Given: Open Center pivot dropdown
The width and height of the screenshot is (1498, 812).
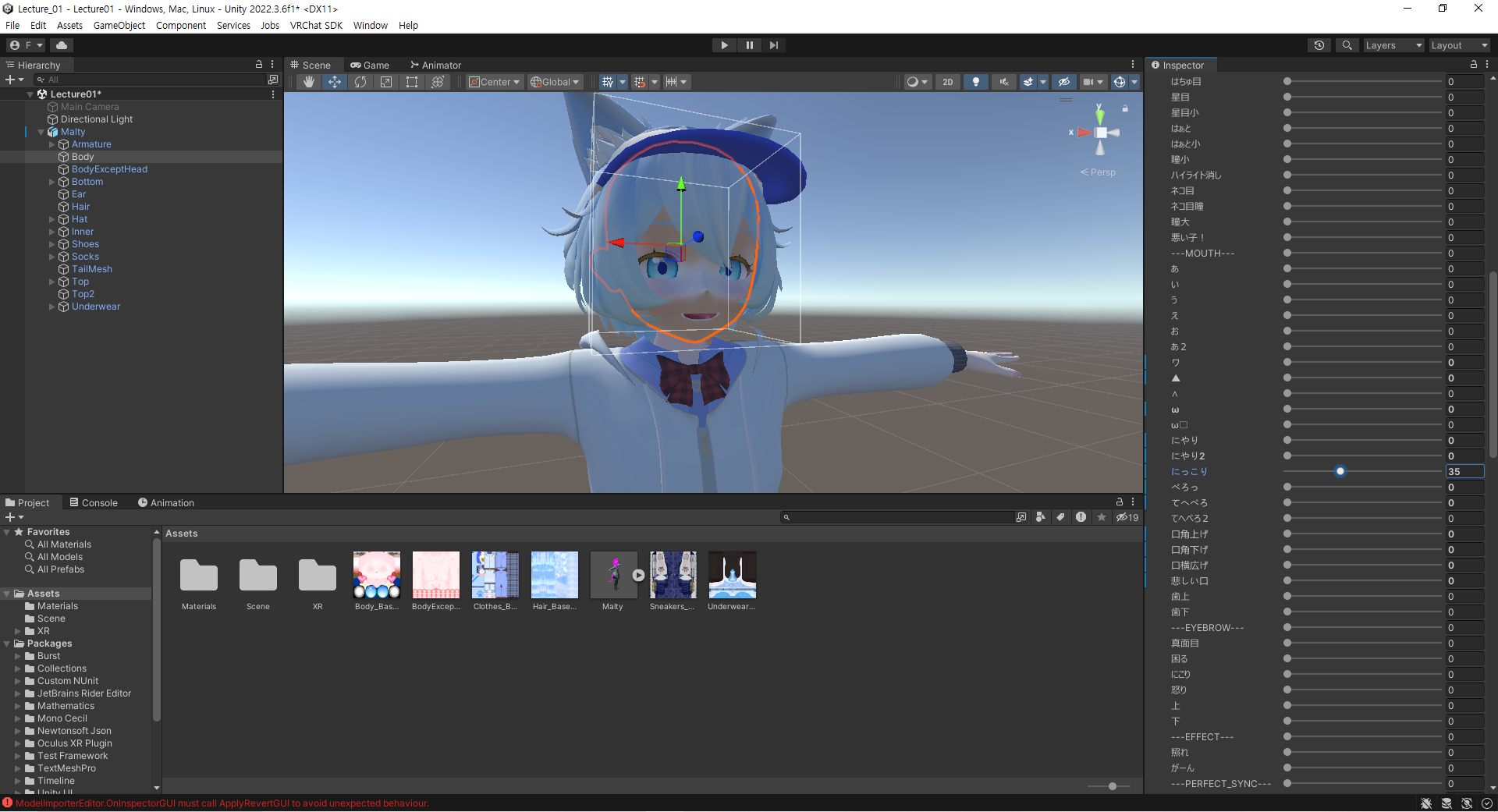Looking at the screenshot, I should click(495, 82).
